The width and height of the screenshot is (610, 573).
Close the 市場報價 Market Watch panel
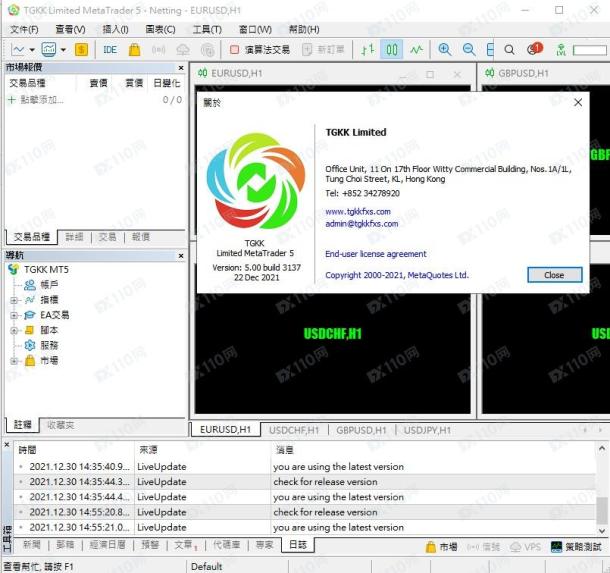(x=181, y=68)
